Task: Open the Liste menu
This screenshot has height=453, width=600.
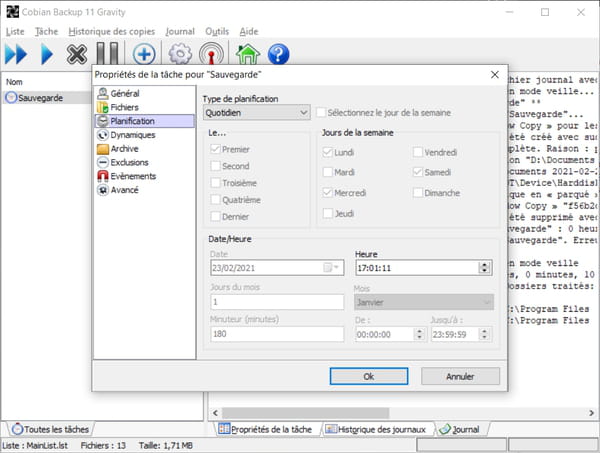Action: pyautogui.click(x=15, y=31)
